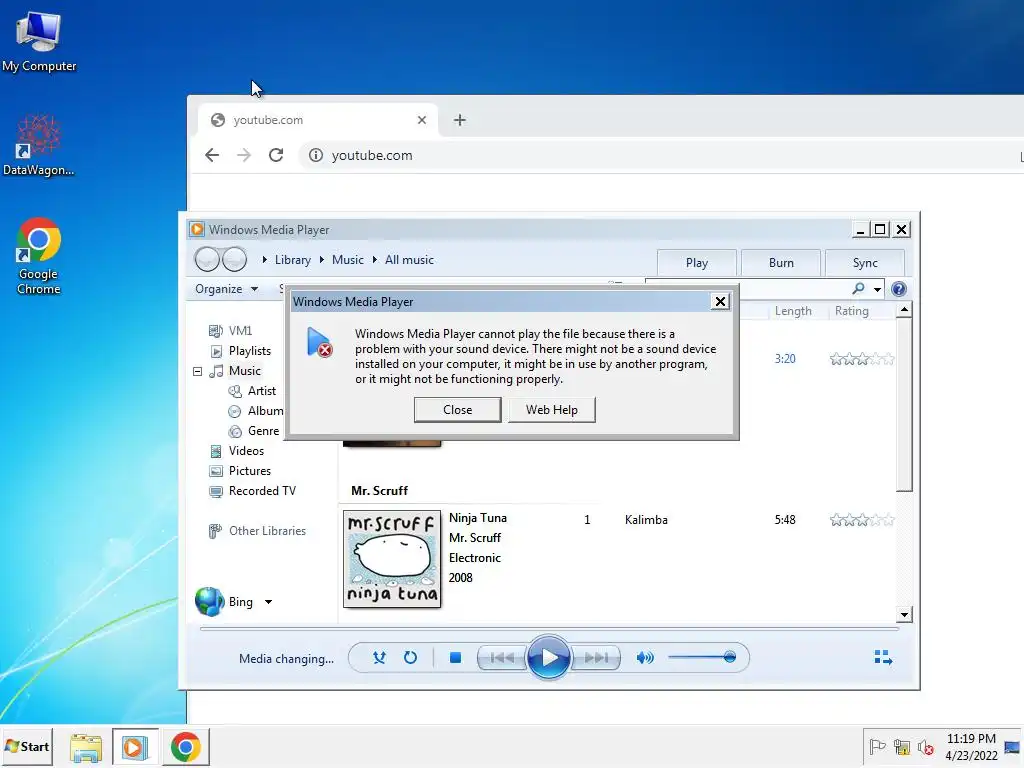This screenshot has height=768, width=1024.
Task: Rate the 3:20 track using its stars
Action: (861, 359)
